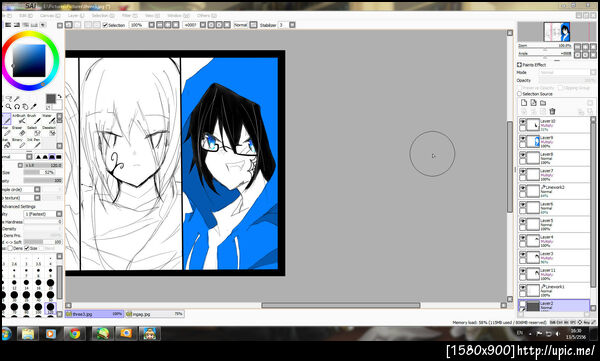Open the Filter menu
This screenshot has width=600, height=361.
(129, 16)
